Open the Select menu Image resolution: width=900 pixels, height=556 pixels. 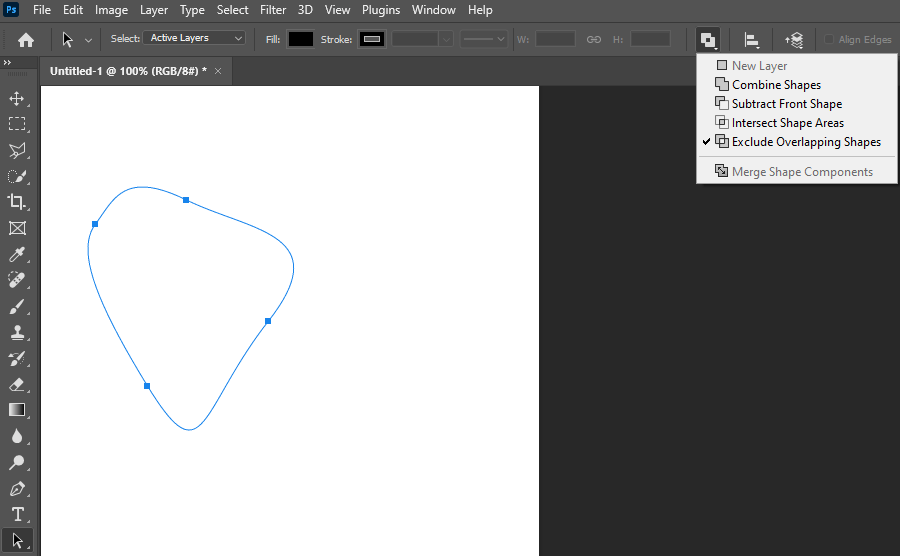tap(232, 10)
